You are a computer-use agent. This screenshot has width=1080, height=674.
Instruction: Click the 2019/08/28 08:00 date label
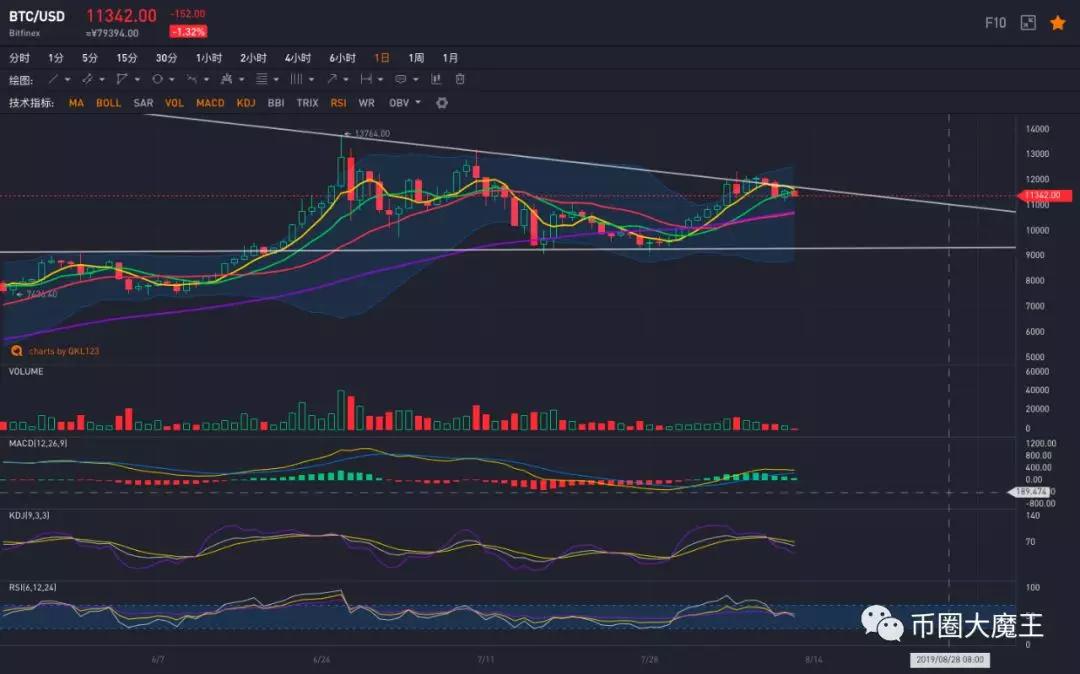(949, 659)
